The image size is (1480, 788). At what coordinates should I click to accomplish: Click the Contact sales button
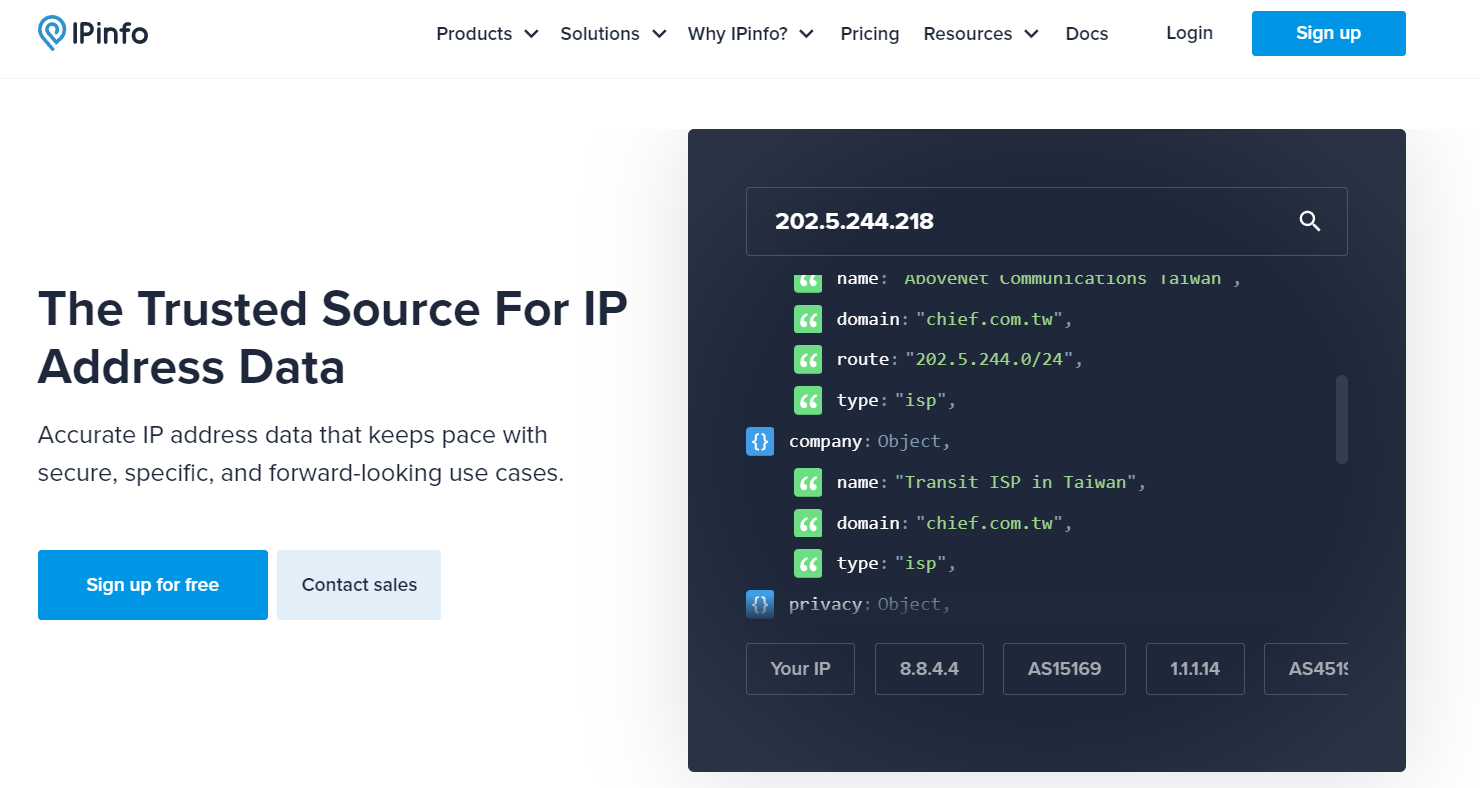tap(358, 584)
